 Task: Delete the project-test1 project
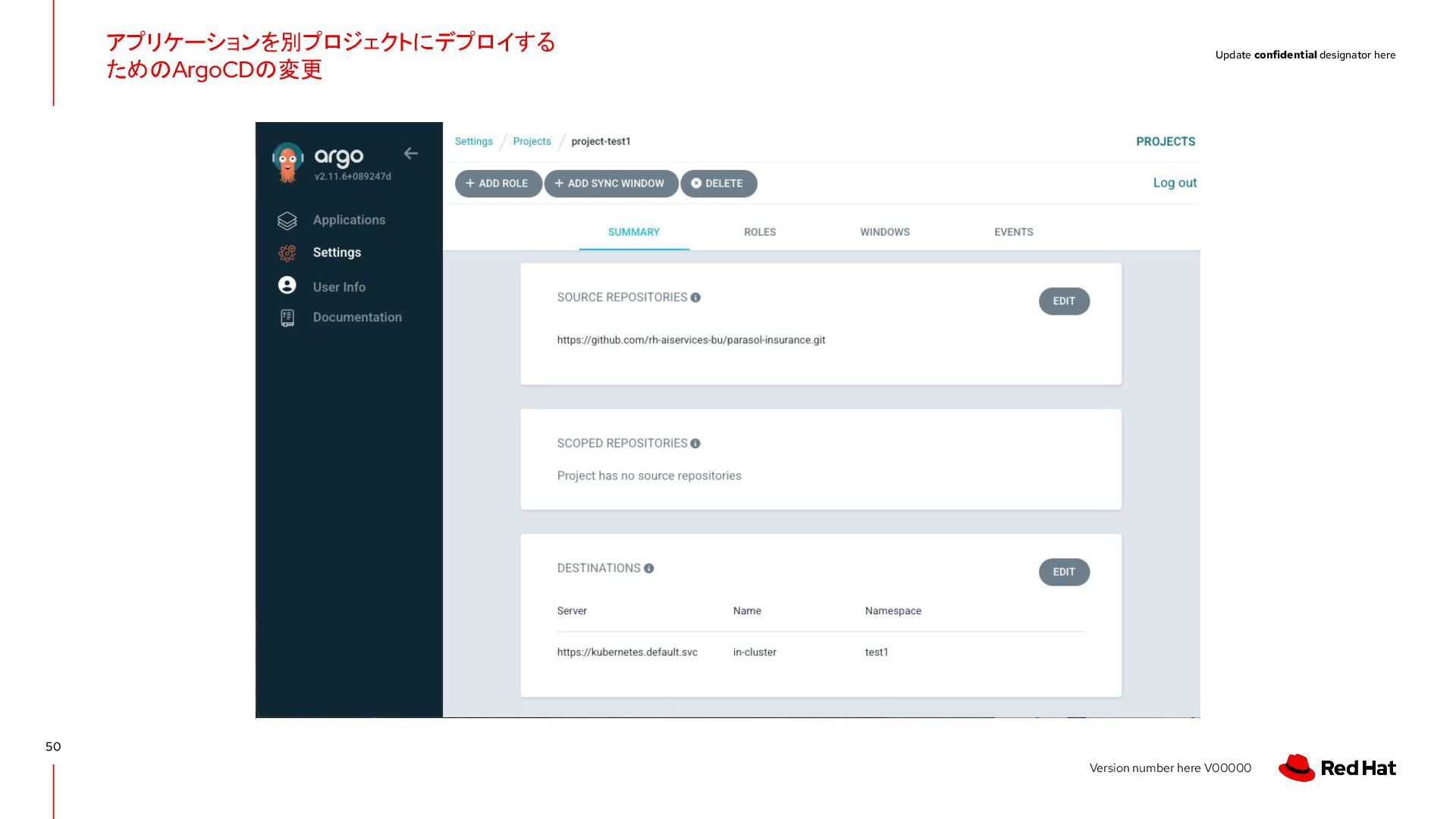coord(719,184)
